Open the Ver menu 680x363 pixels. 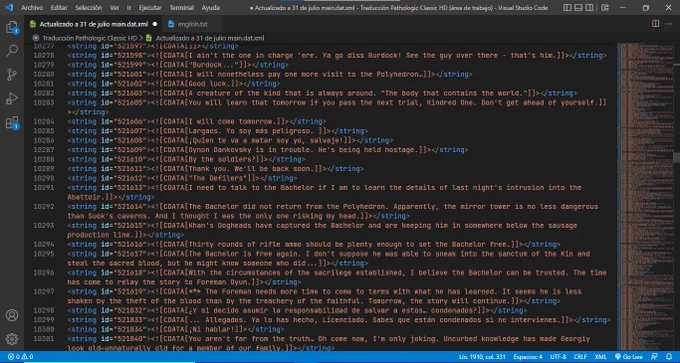(114, 8)
